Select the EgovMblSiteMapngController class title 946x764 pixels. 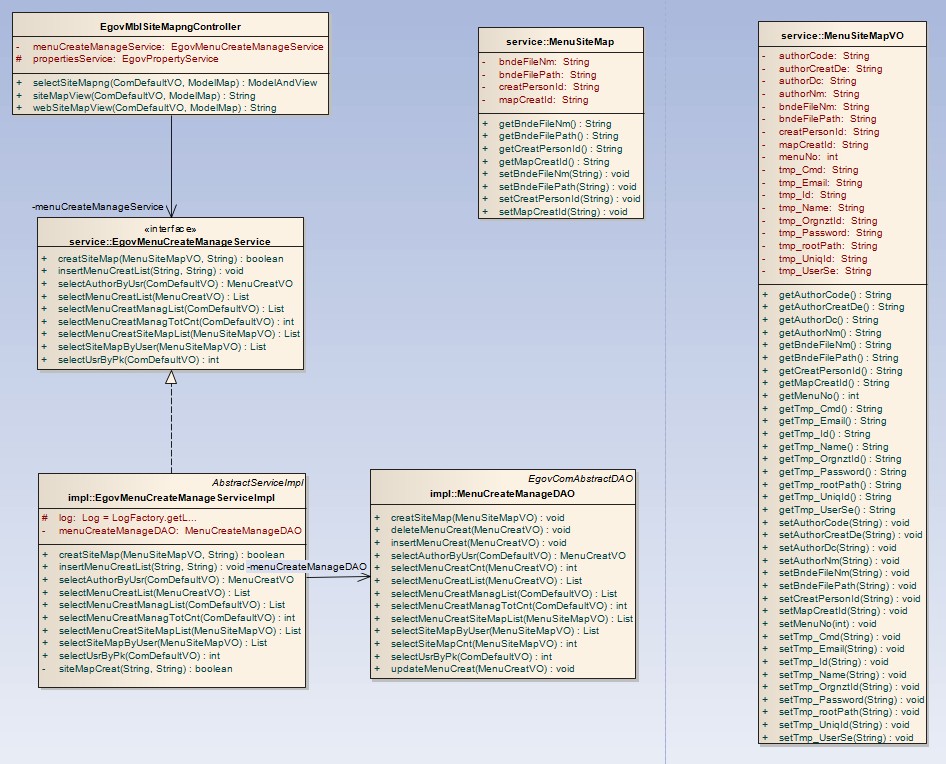click(171, 27)
